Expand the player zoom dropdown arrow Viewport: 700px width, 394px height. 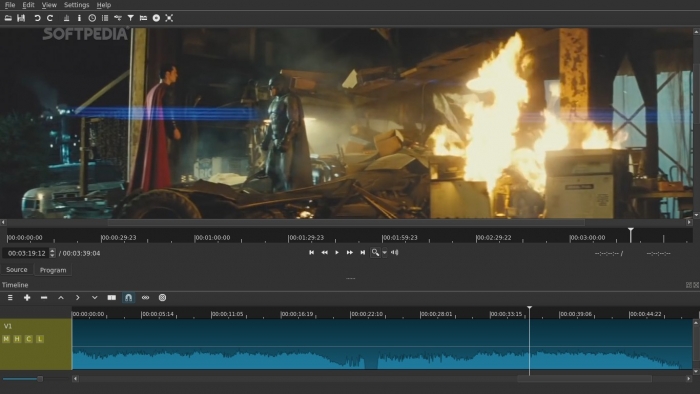[x=385, y=253]
